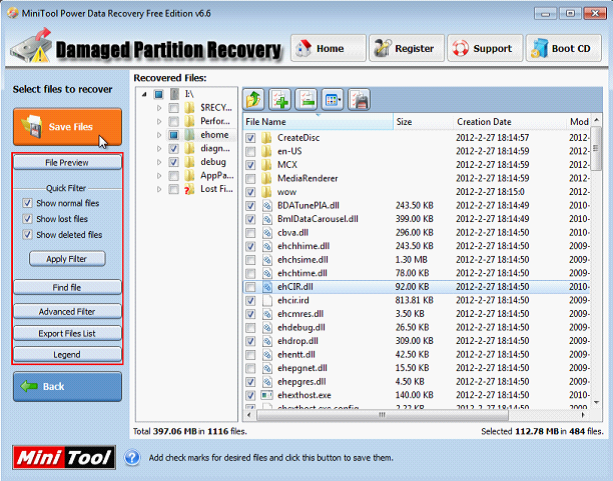Screen dimensions: 613x481
Task: Open the Find file button
Action: (x=67, y=287)
